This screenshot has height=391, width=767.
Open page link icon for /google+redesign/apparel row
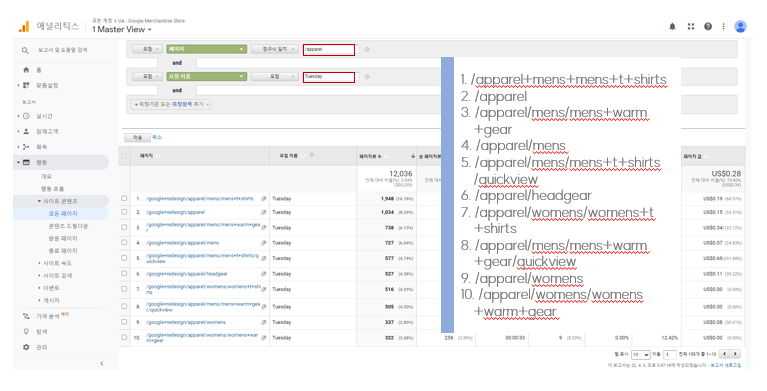click(x=264, y=212)
